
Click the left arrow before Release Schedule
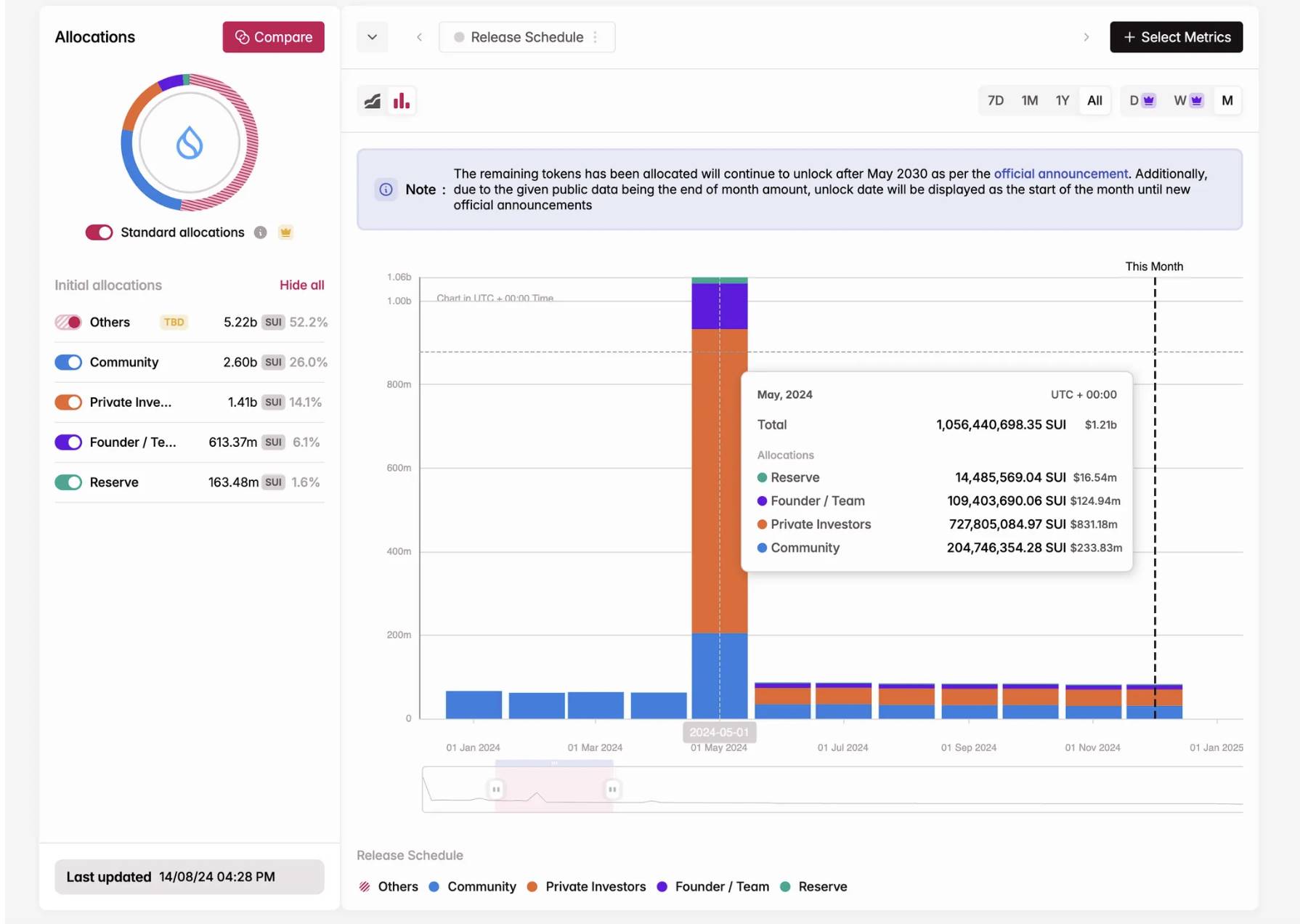[x=419, y=37]
